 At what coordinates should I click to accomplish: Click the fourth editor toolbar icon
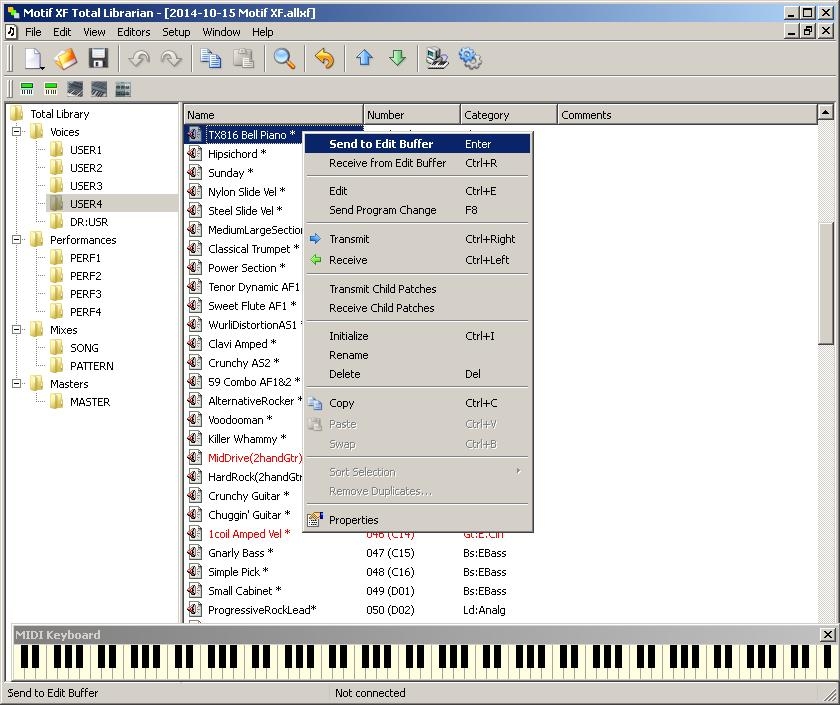[x=99, y=89]
